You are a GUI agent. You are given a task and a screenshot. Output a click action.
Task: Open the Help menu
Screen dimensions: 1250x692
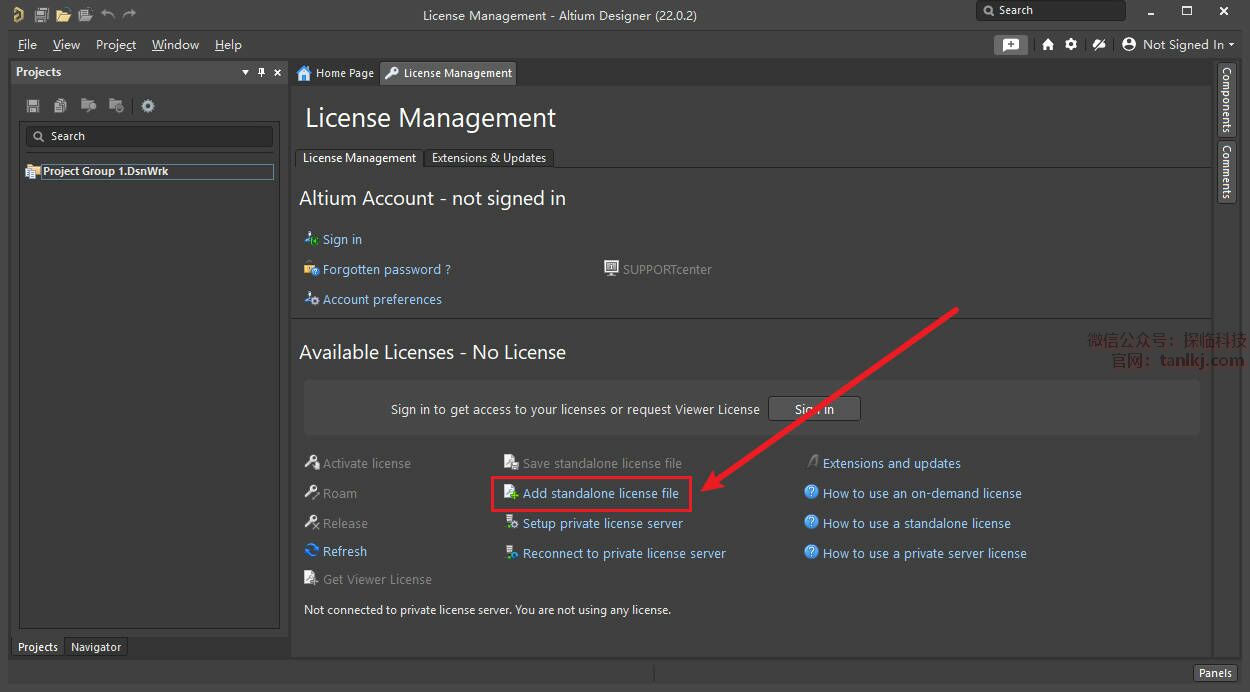point(228,45)
